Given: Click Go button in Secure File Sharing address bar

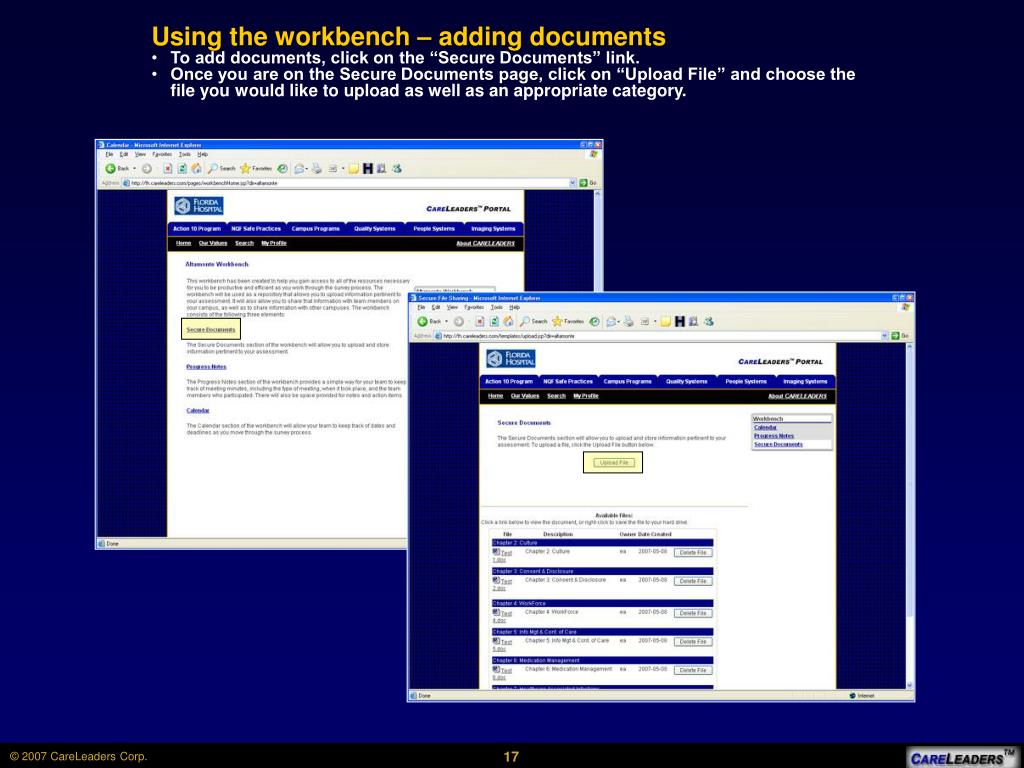Looking at the screenshot, I should (x=899, y=336).
